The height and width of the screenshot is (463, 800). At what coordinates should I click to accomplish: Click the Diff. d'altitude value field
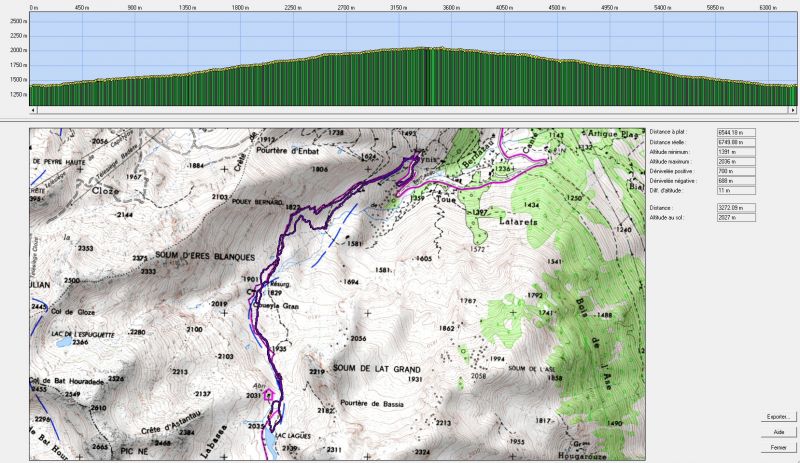pos(735,190)
